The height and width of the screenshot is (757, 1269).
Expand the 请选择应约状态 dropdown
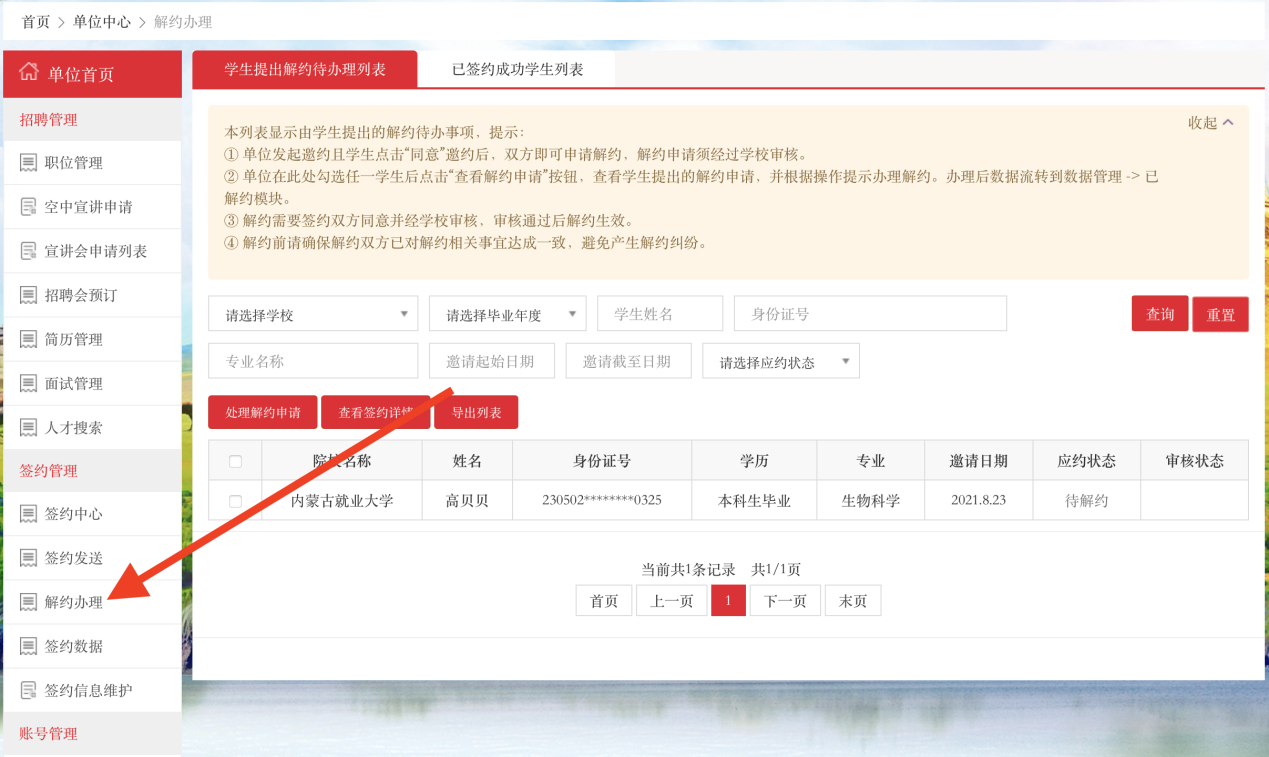tap(780, 362)
